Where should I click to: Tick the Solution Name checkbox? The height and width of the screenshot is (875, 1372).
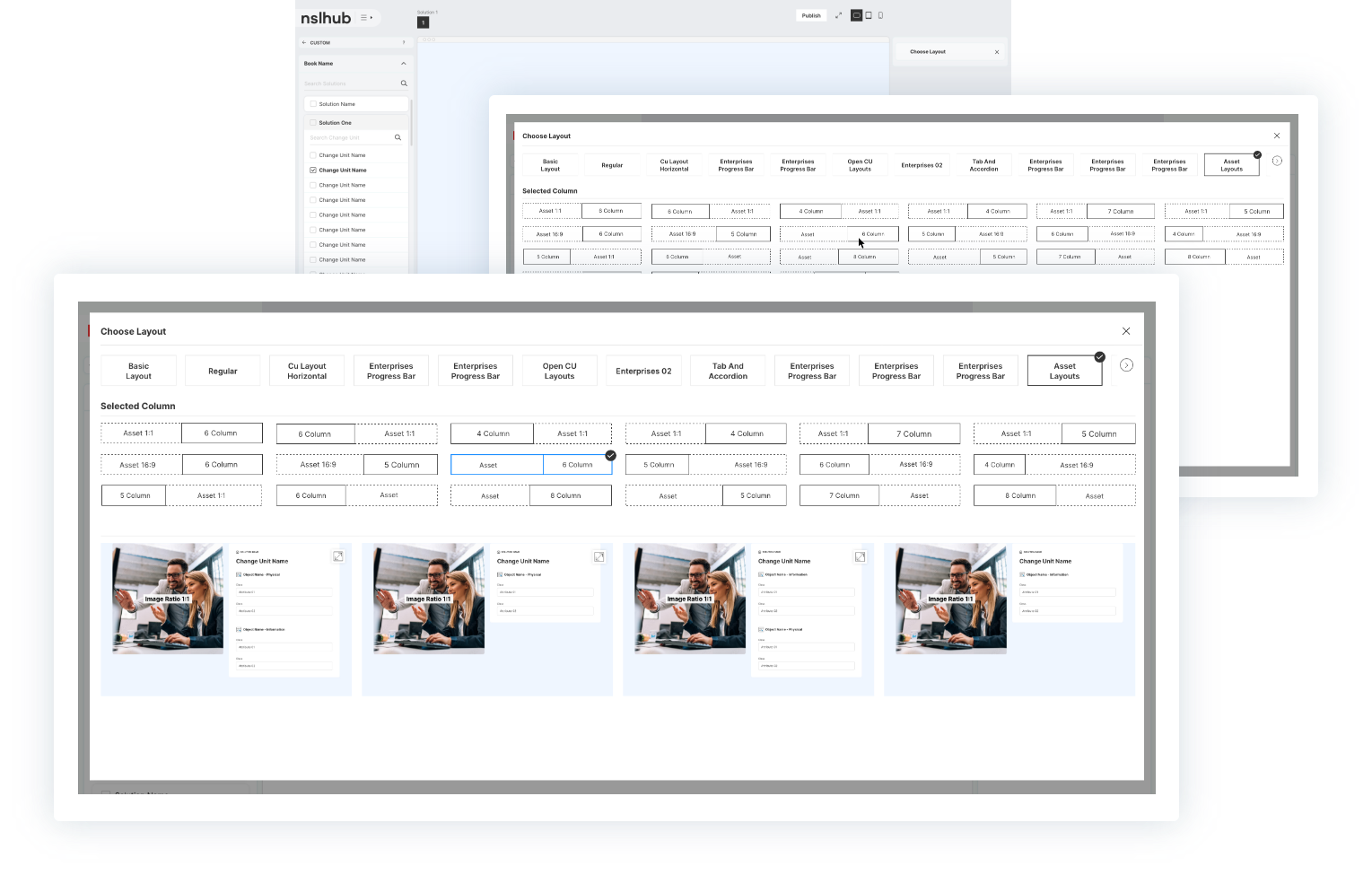[313, 104]
